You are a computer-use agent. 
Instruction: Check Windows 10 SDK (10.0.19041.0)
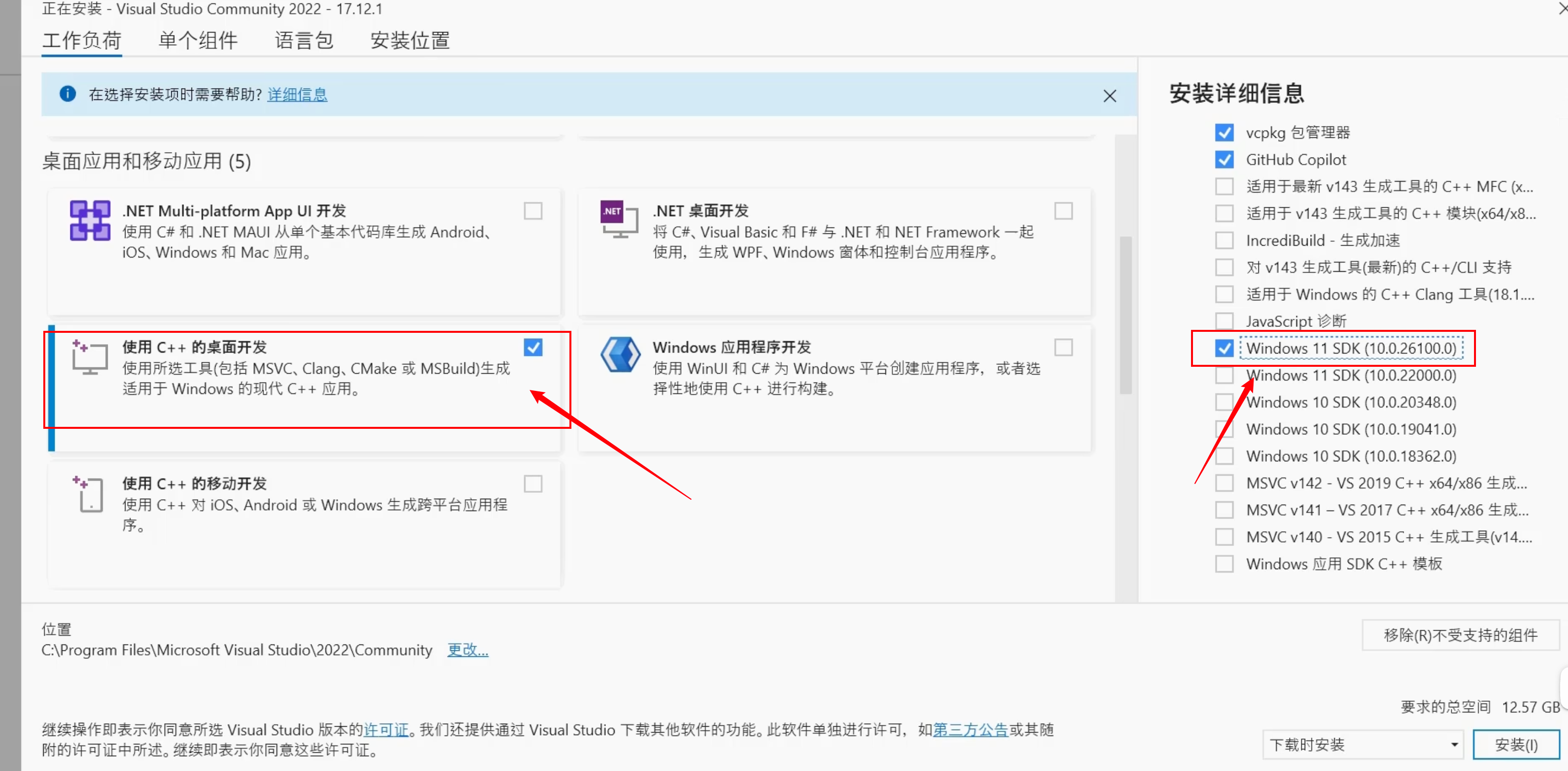[x=1224, y=429]
